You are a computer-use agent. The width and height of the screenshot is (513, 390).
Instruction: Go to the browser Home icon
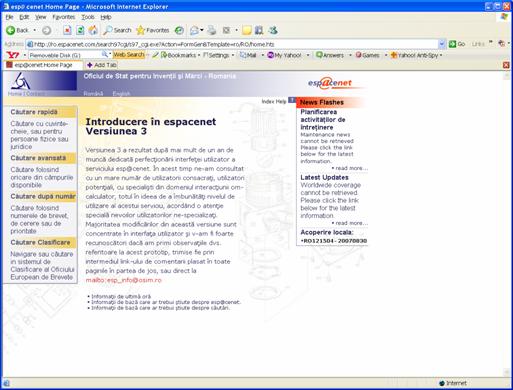coord(93,30)
